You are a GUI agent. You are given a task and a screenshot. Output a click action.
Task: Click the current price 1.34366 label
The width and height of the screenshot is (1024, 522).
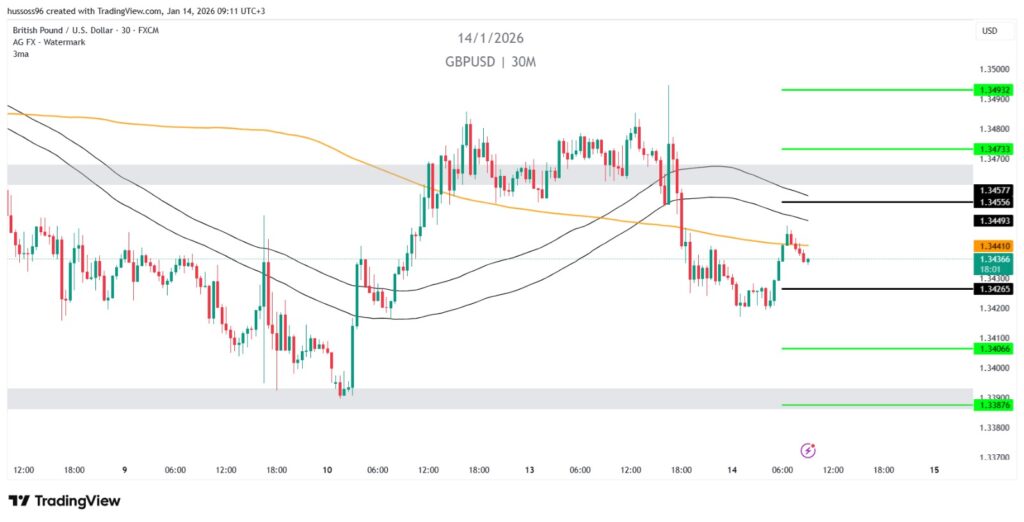(x=995, y=259)
